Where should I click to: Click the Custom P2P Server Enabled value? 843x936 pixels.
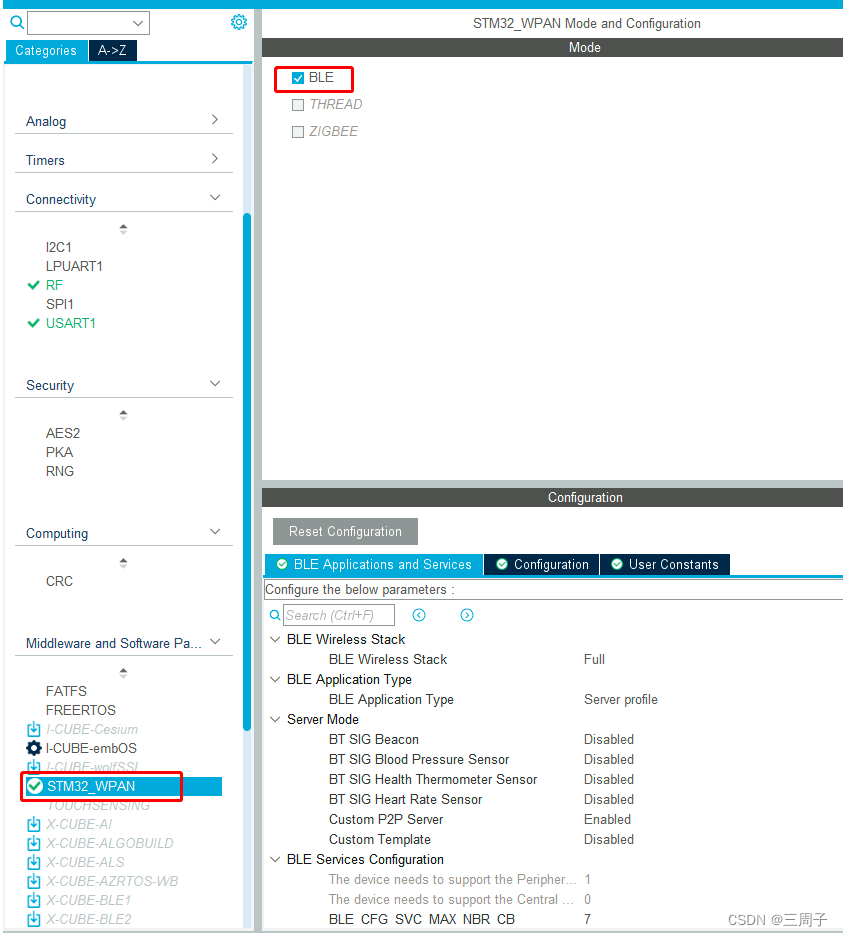(x=607, y=820)
